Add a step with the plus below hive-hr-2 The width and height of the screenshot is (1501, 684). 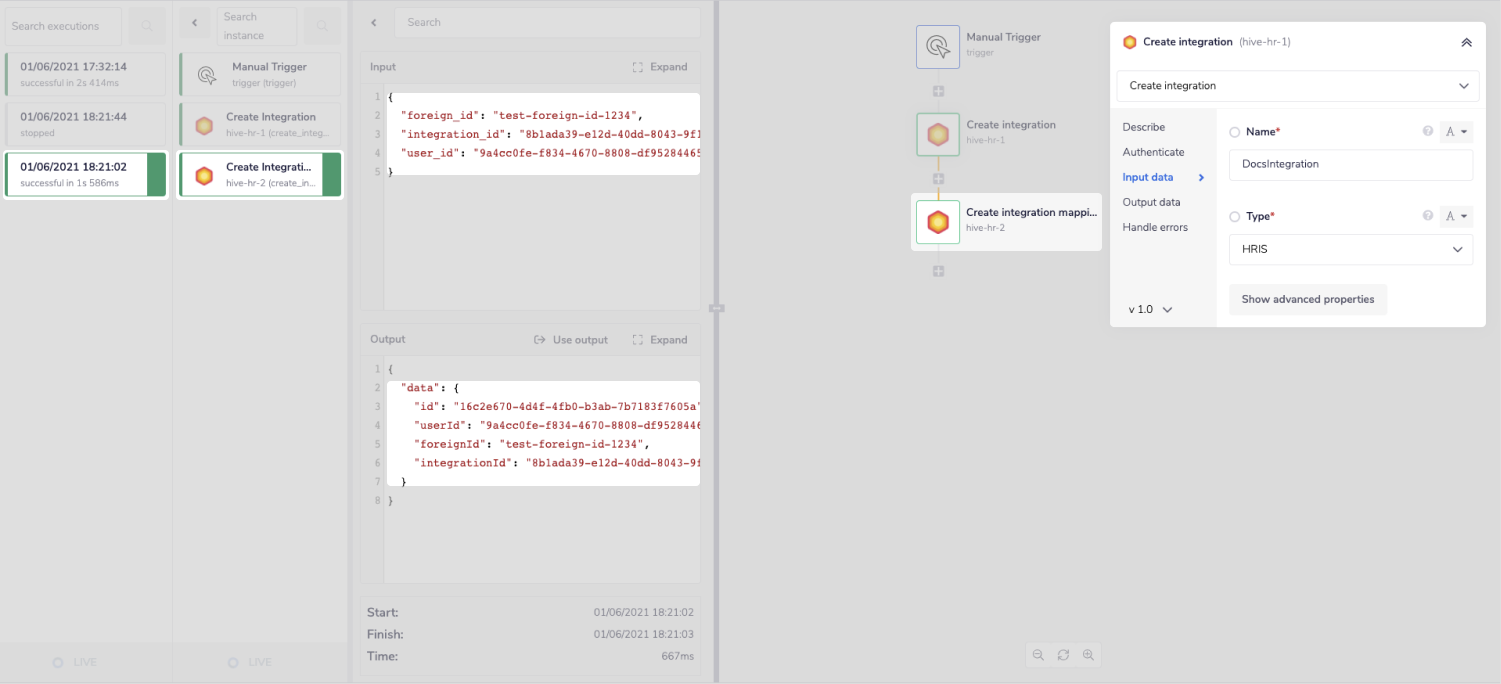point(938,271)
